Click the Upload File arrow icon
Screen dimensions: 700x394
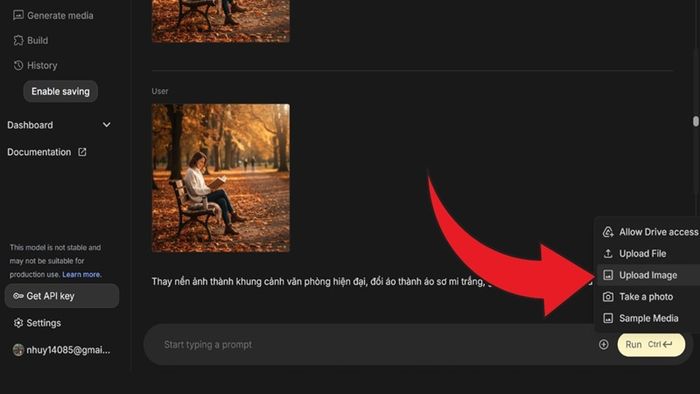(x=608, y=253)
